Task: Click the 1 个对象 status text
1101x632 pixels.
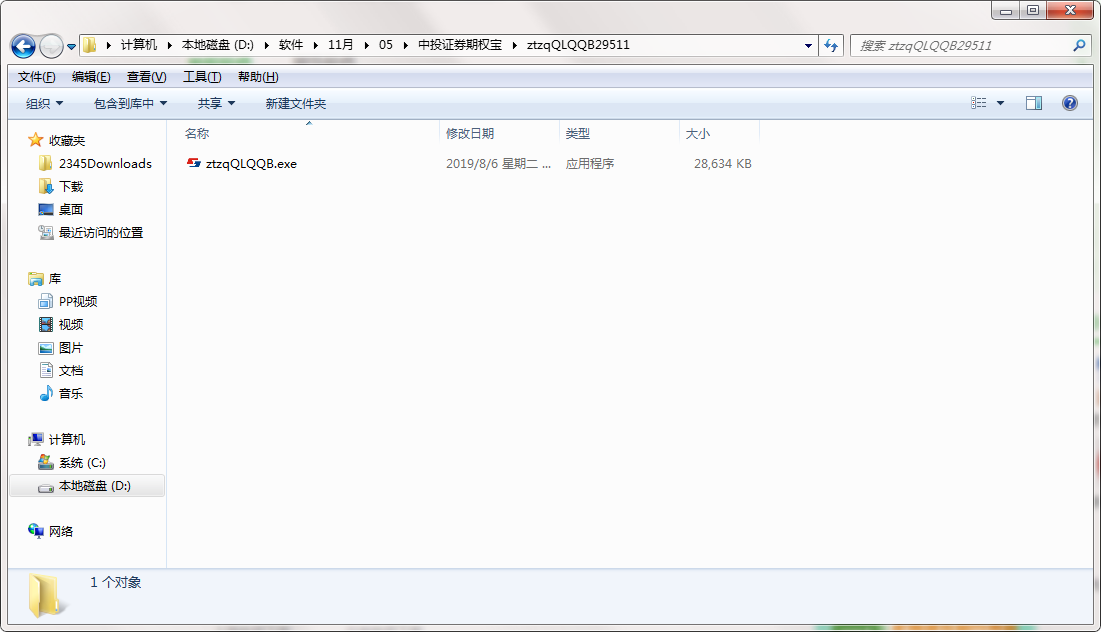Action: pyautogui.click(x=116, y=582)
